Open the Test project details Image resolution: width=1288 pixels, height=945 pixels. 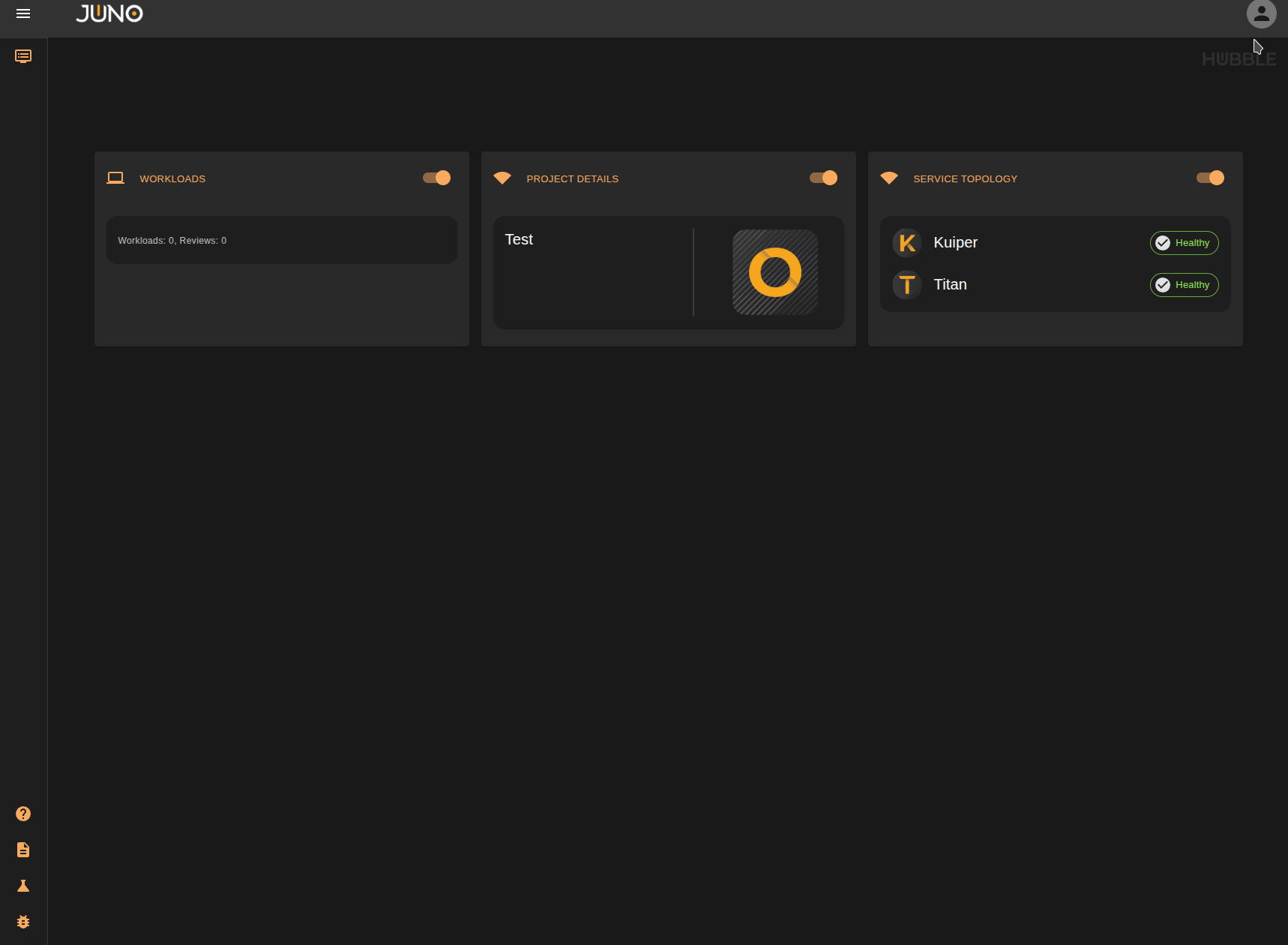point(519,239)
